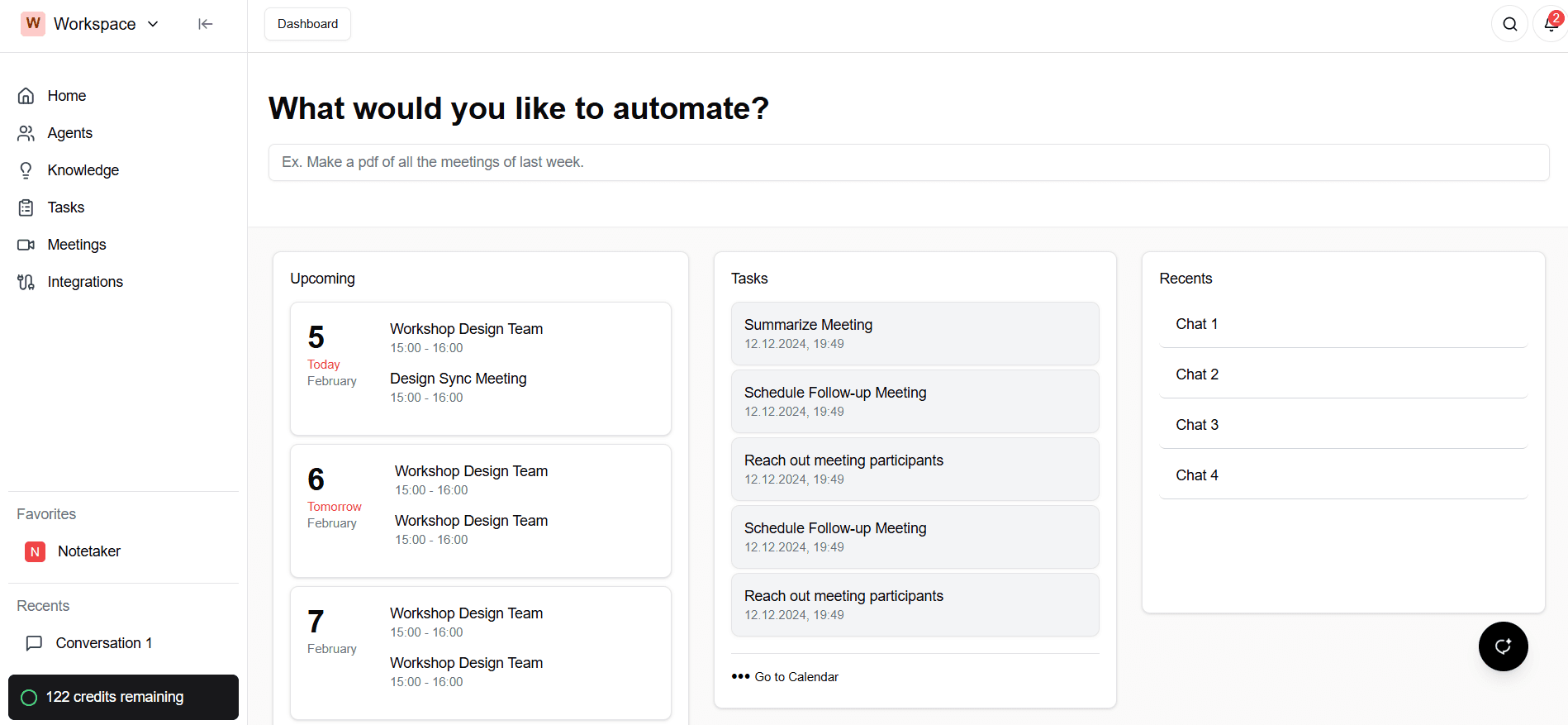The height and width of the screenshot is (725, 1568).
Task: Open the three-dots menu by Go to Calendar
Action: pos(740,676)
